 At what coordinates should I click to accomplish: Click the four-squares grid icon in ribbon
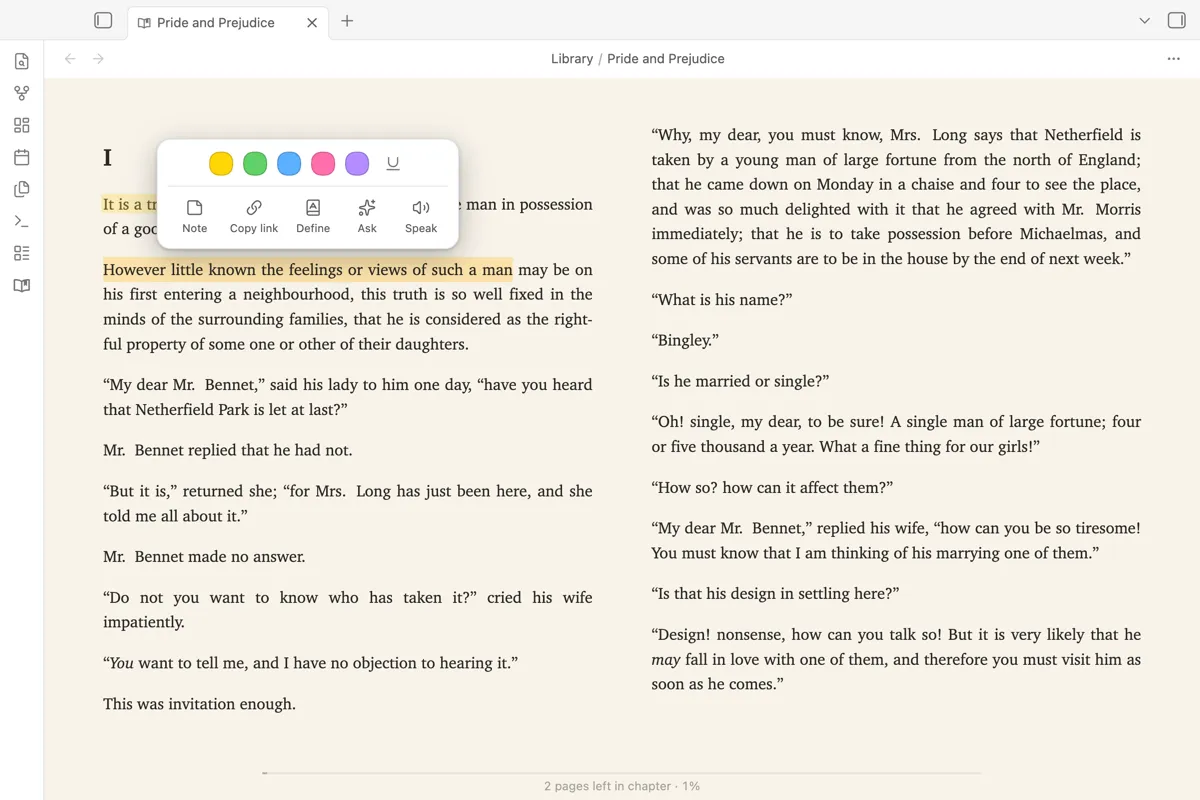point(22,125)
